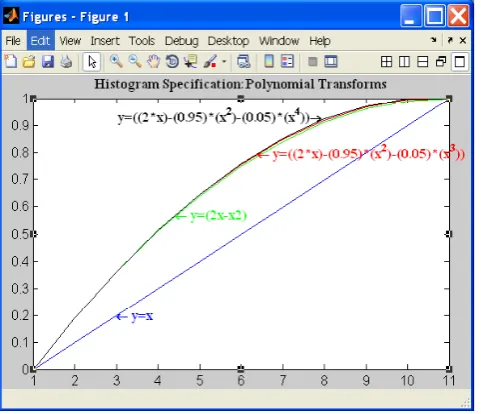Select the Zoom In magnifier tool
481x414 pixels.
tap(116, 62)
